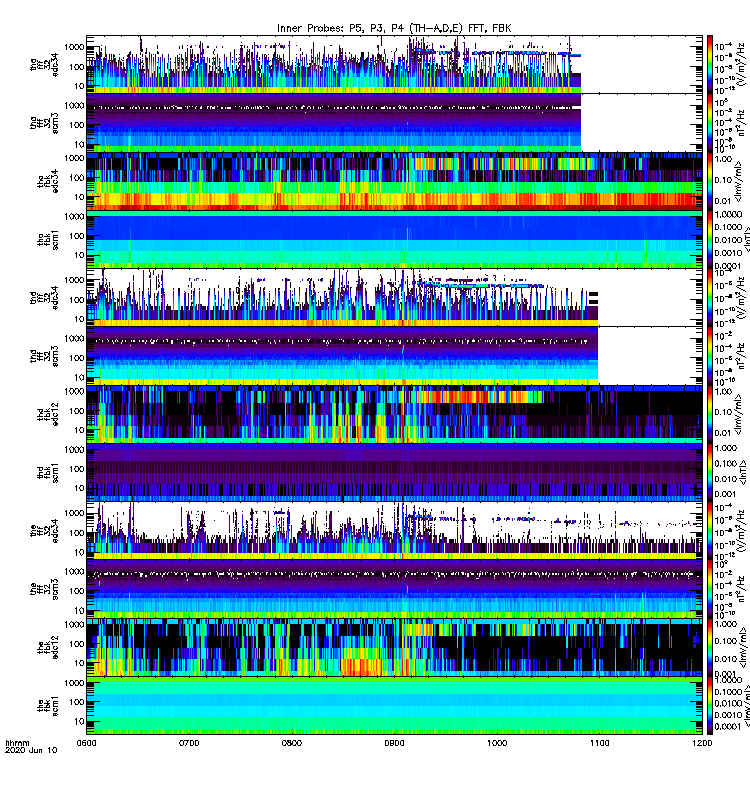Pick the color bar beside the fff scm3 panel

710,589
